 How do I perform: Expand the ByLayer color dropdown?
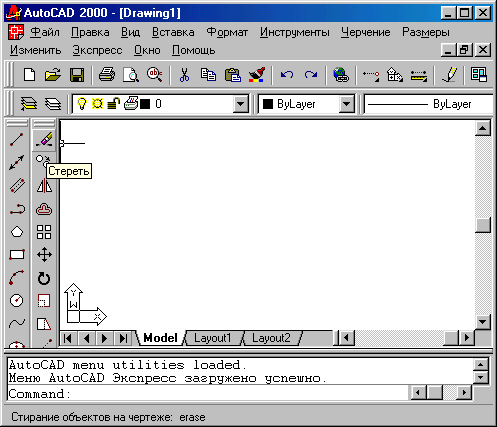(x=346, y=104)
